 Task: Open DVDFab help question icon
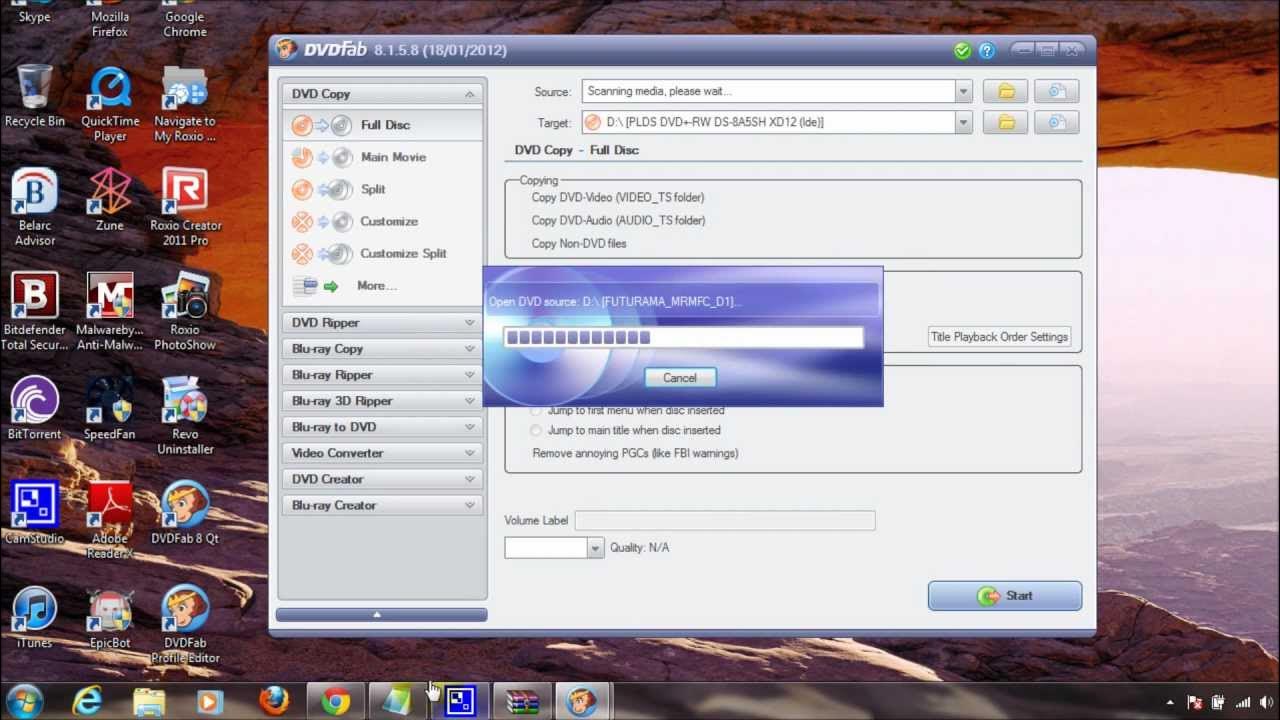tap(986, 51)
